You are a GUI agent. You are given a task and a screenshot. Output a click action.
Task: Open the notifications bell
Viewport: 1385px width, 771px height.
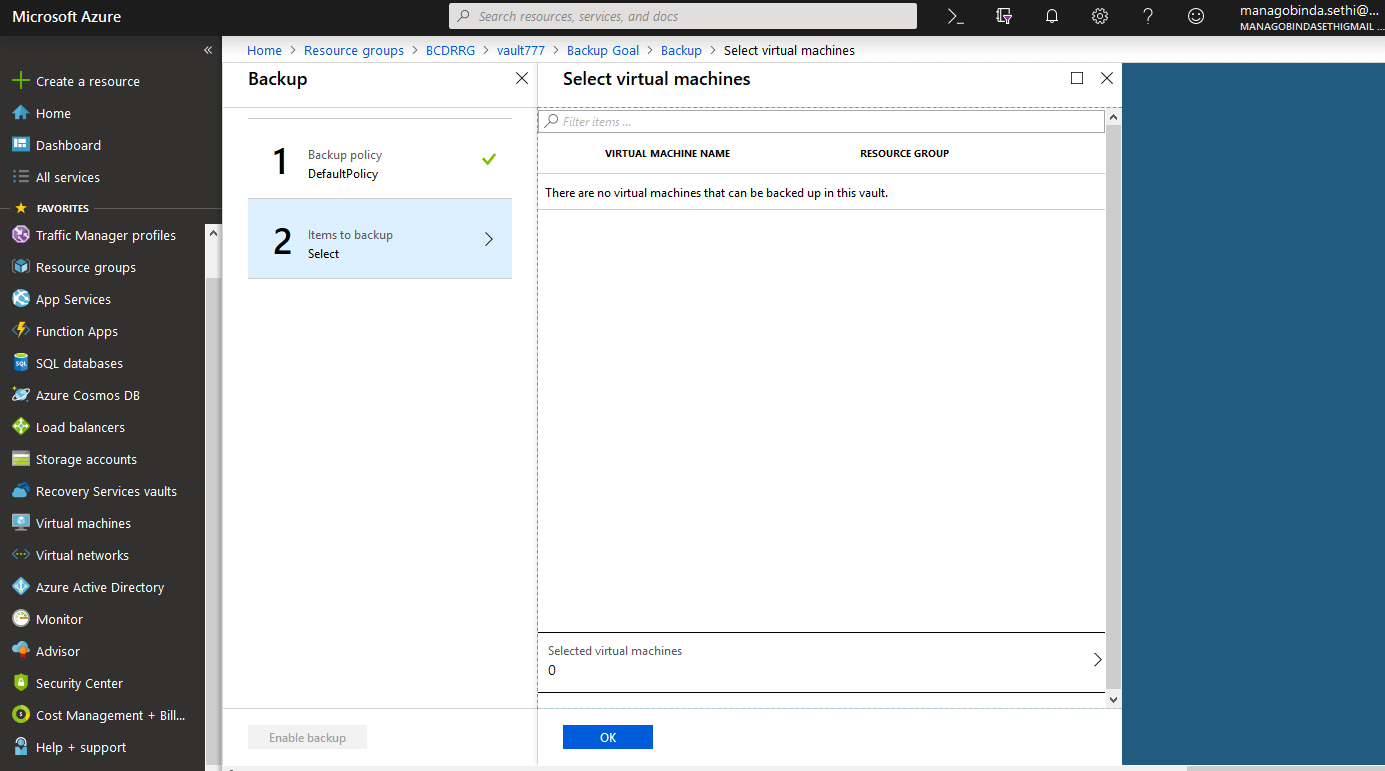(1052, 16)
